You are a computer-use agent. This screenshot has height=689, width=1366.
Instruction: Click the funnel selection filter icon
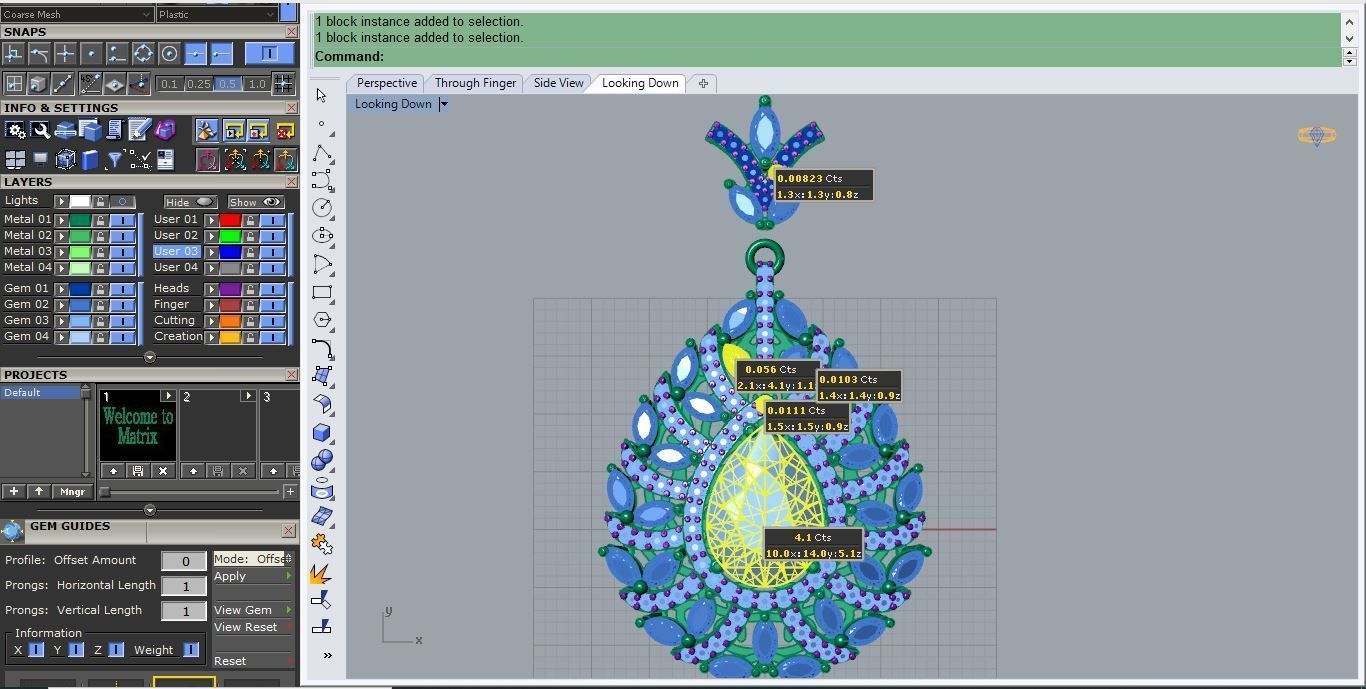tap(115, 160)
